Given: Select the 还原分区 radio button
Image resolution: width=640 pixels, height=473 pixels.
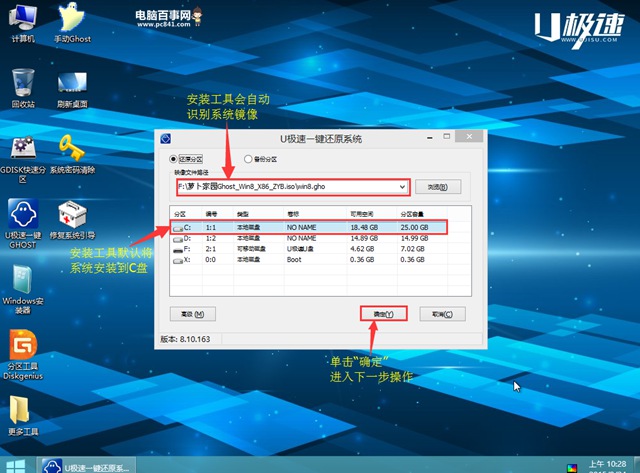Looking at the screenshot, I should (x=173, y=159).
